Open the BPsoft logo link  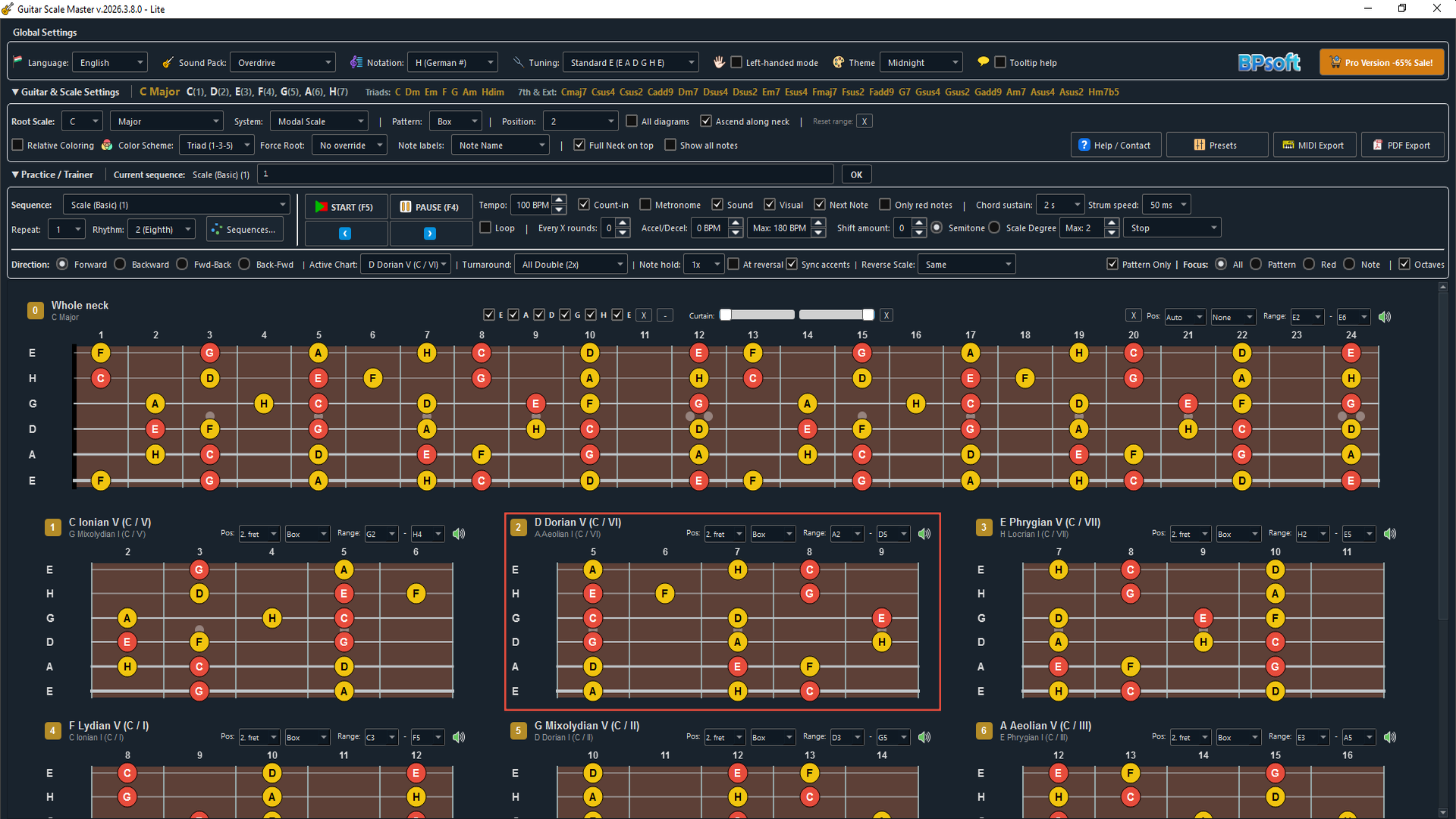pos(1269,62)
